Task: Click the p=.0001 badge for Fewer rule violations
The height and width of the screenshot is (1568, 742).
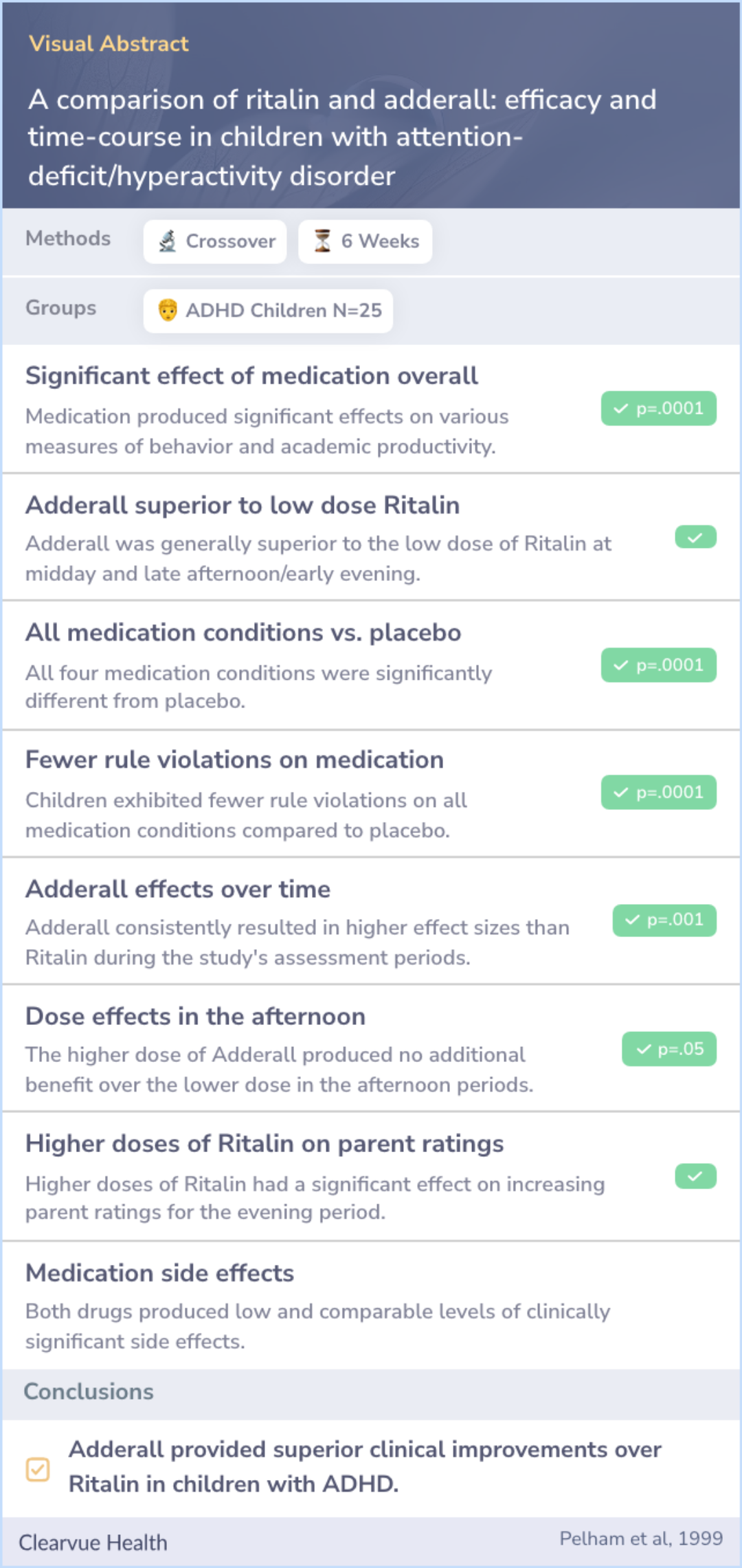Action: (x=658, y=792)
